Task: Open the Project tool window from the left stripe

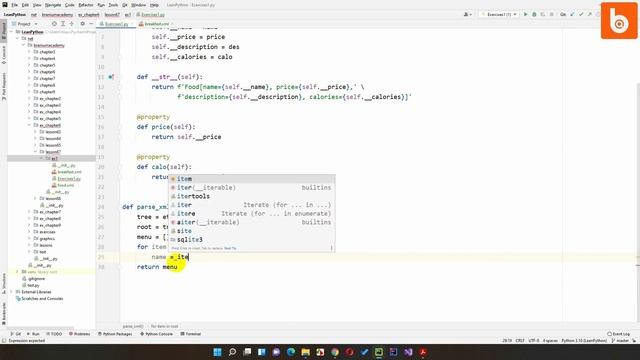Action: tap(4, 31)
